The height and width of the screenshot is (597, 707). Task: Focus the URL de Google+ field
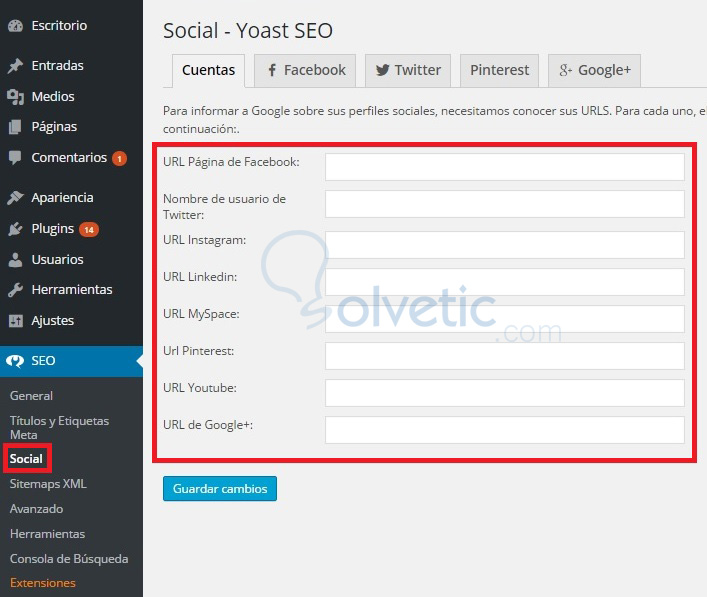point(505,430)
